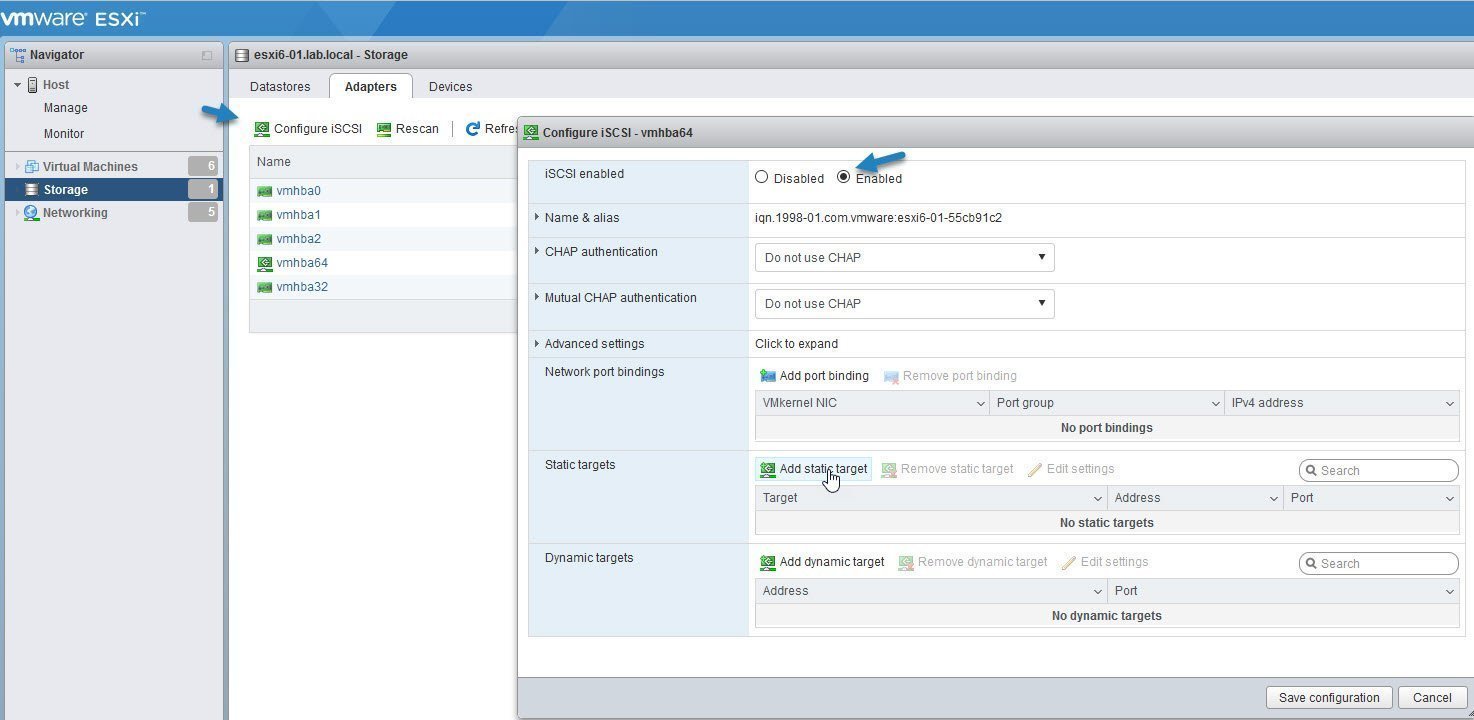Click the Add static target icon
Image resolution: width=1474 pixels, height=720 pixels.
768,469
